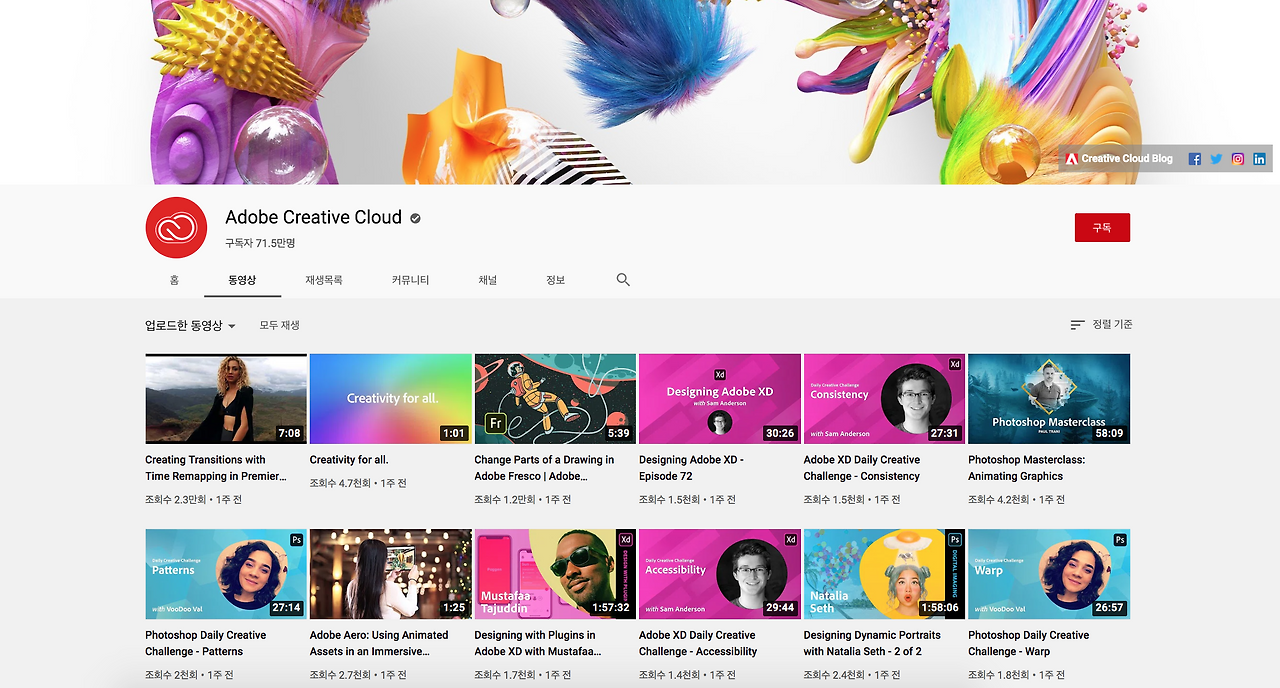Viewport: 1280px width, 688px height.
Task: Click title 'Change Parts of a Drawing'
Action: (x=544, y=468)
